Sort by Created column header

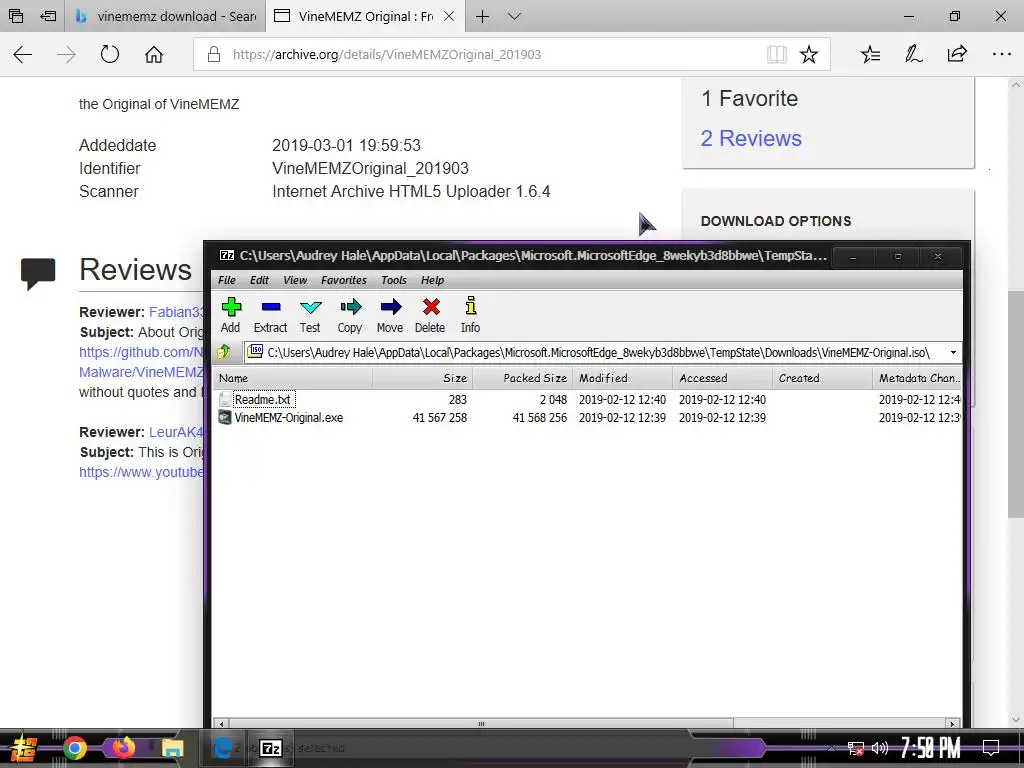click(x=822, y=378)
